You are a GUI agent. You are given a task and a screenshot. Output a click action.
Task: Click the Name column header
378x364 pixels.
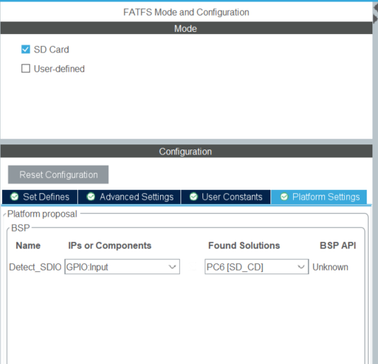tap(28, 246)
